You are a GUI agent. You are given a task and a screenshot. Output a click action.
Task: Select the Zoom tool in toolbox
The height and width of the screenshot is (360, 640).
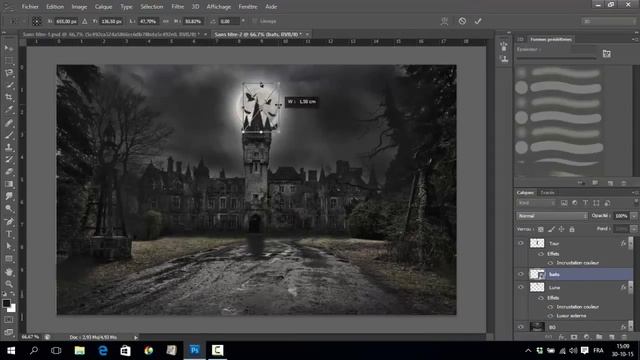click(9, 284)
